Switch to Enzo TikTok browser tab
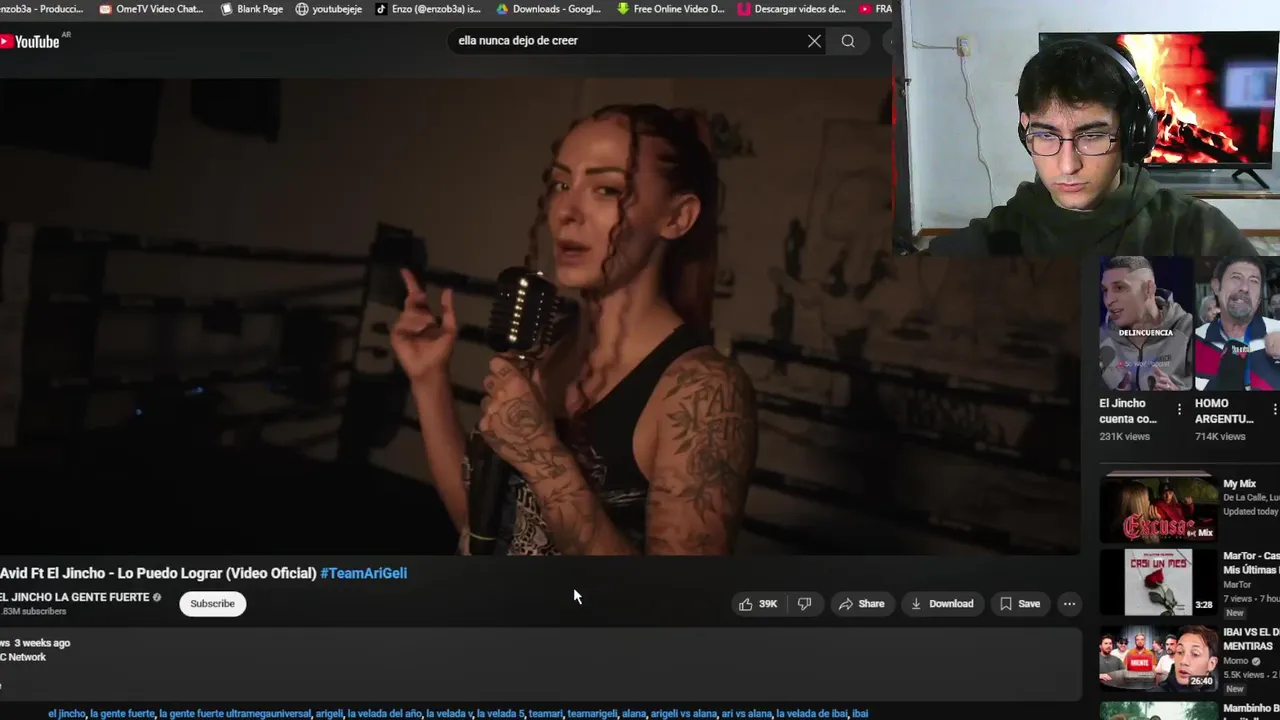1280x720 pixels. pyautogui.click(x=428, y=9)
